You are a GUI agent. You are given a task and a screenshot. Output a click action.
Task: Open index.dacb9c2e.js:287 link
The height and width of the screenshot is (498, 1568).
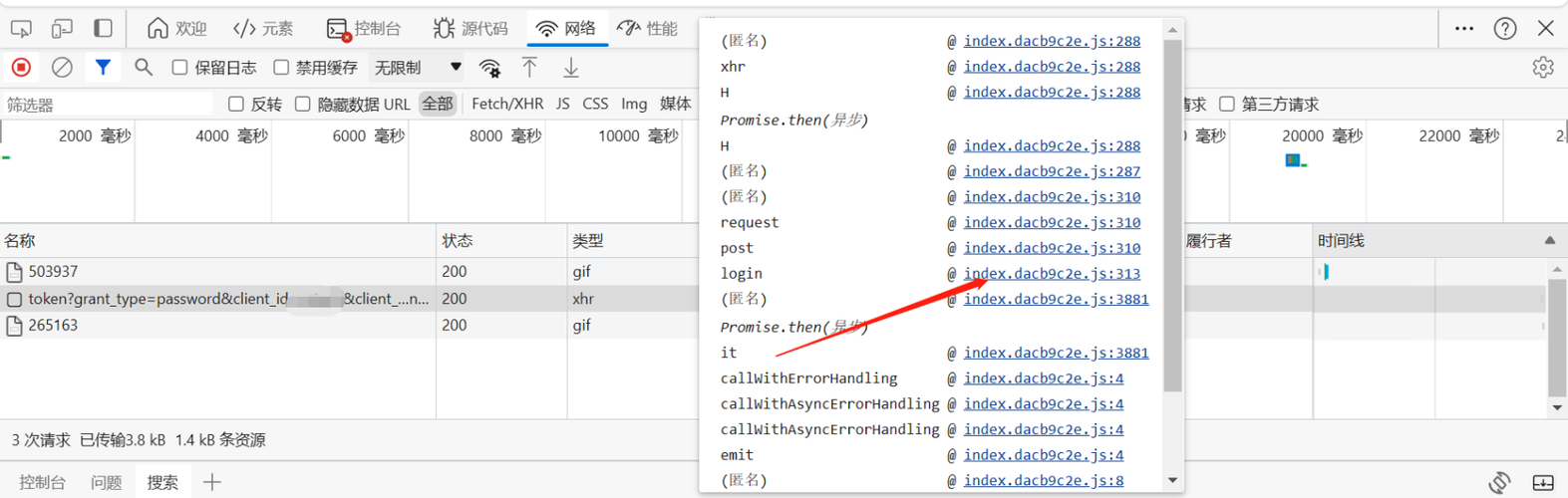(x=1052, y=171)
